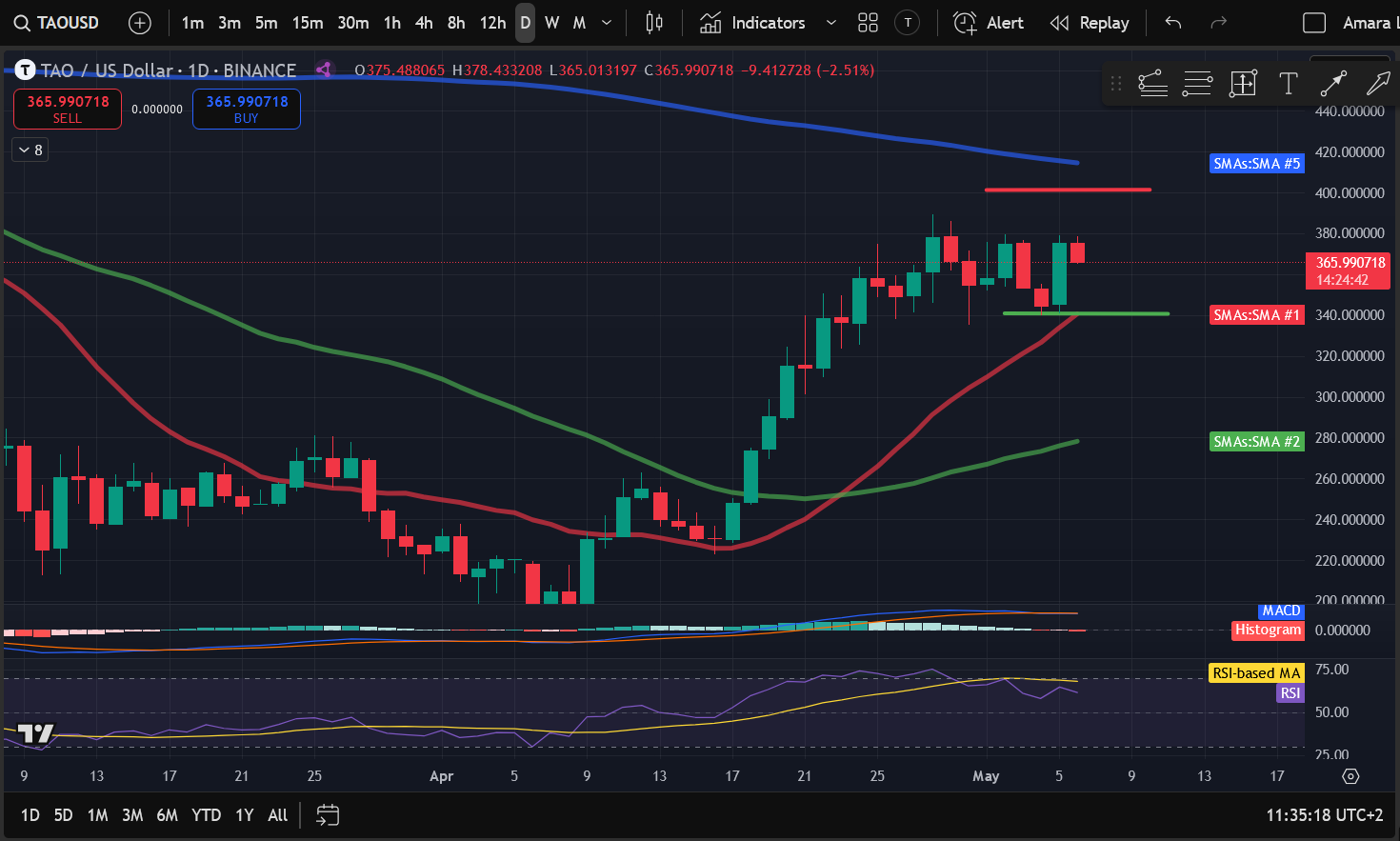Open the candlestick chart type selector

click(654, 23)
